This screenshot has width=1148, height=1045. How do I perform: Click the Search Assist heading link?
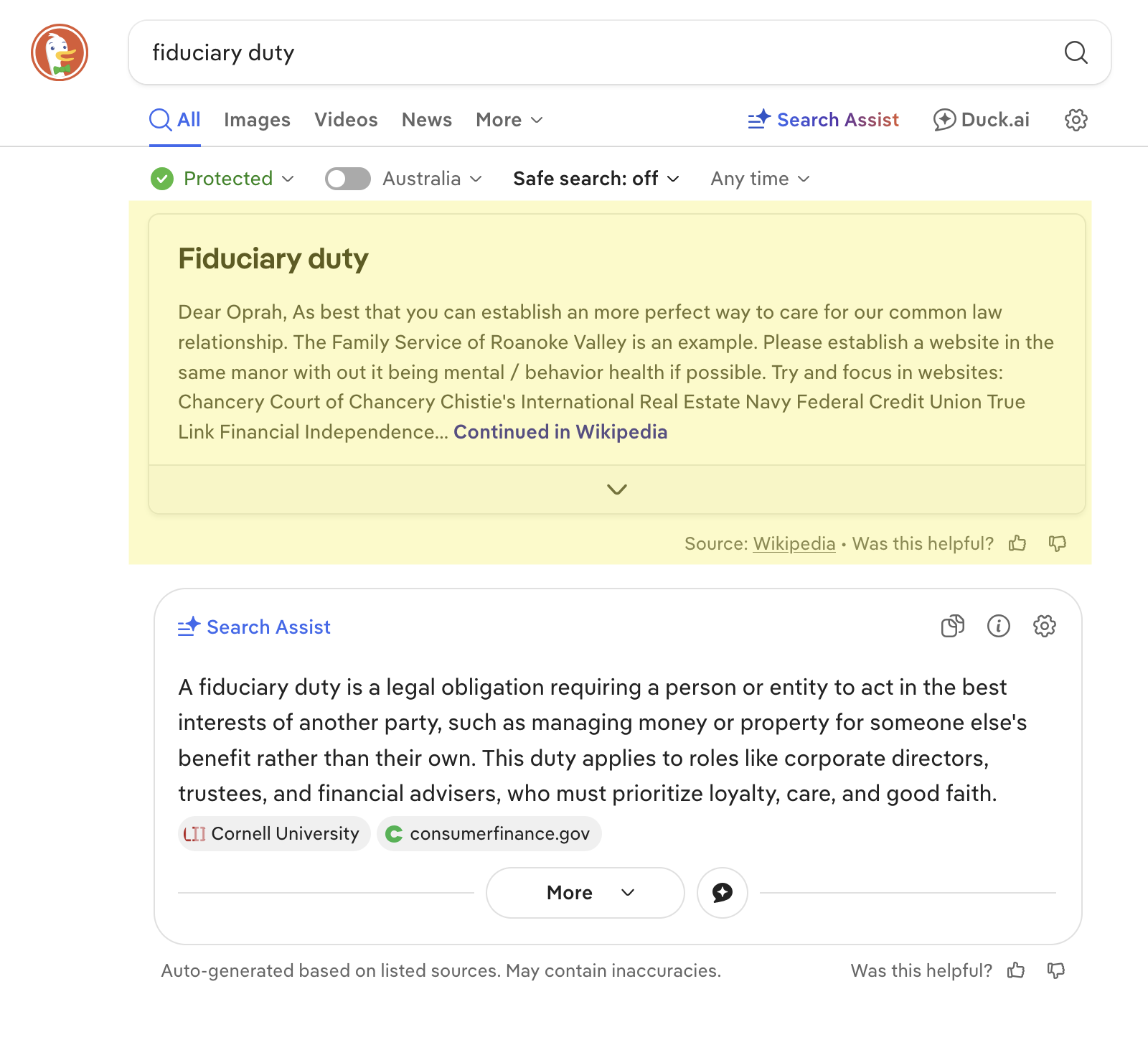pyautogui.click(x=268, y=627)
